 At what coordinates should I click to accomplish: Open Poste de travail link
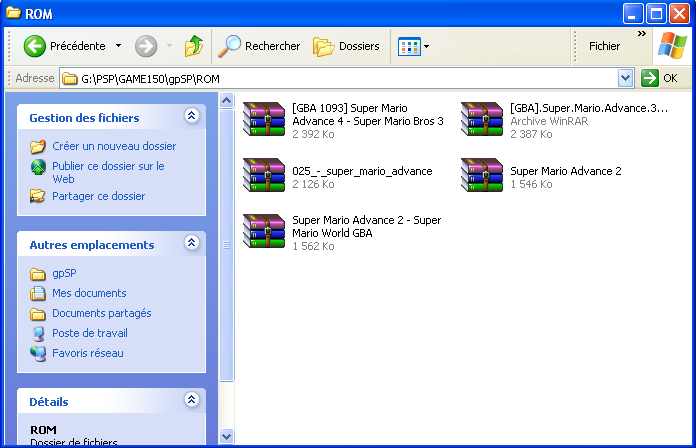coord(90,333)
